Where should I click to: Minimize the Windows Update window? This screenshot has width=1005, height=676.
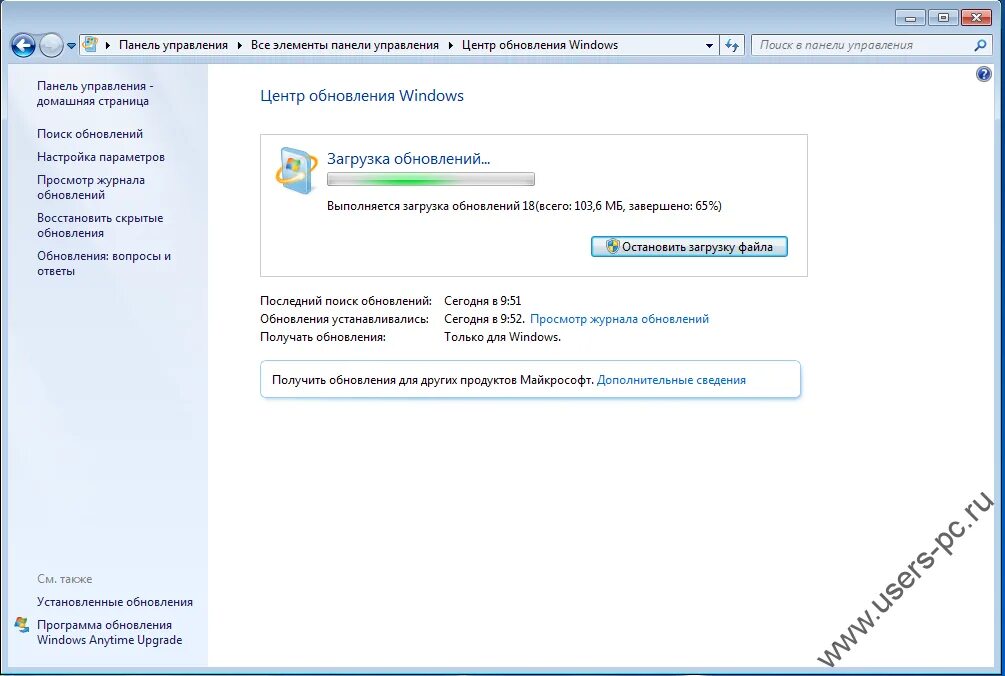pos(910,18)
